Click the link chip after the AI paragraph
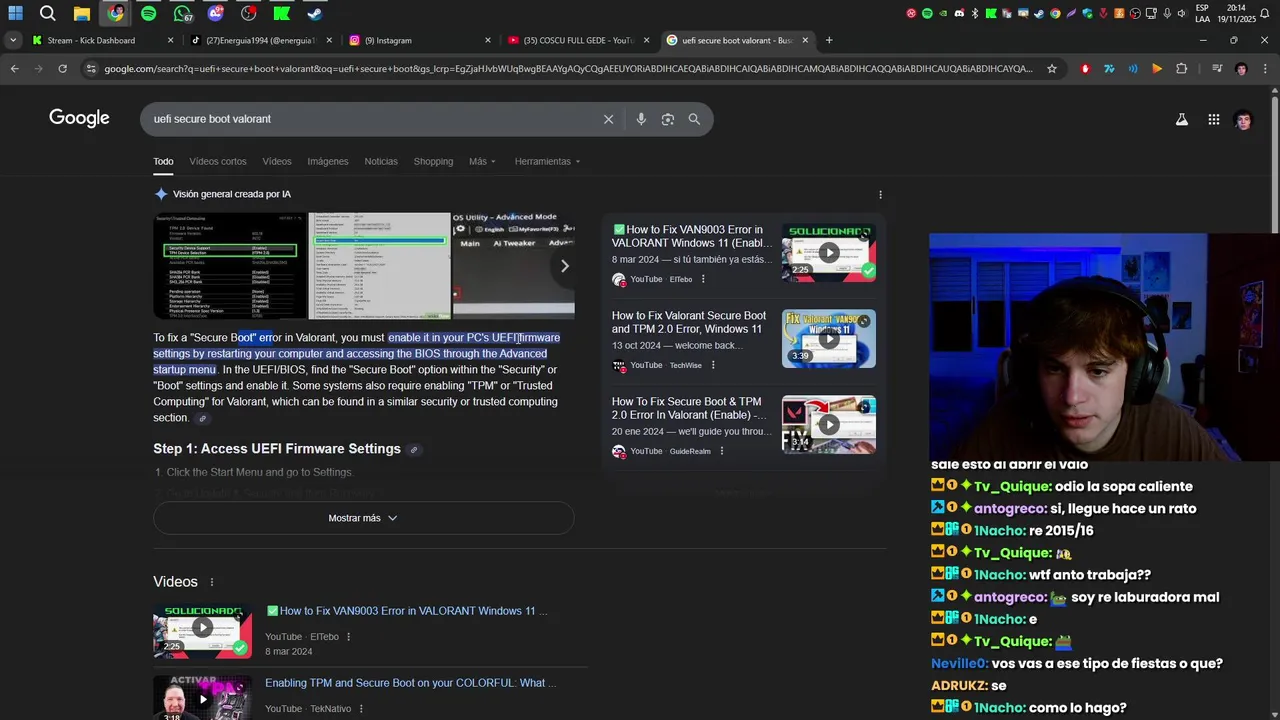Image resolution: width=1280 pixels, height=720 pixels. pyautogui.click(x=202, y=419)
